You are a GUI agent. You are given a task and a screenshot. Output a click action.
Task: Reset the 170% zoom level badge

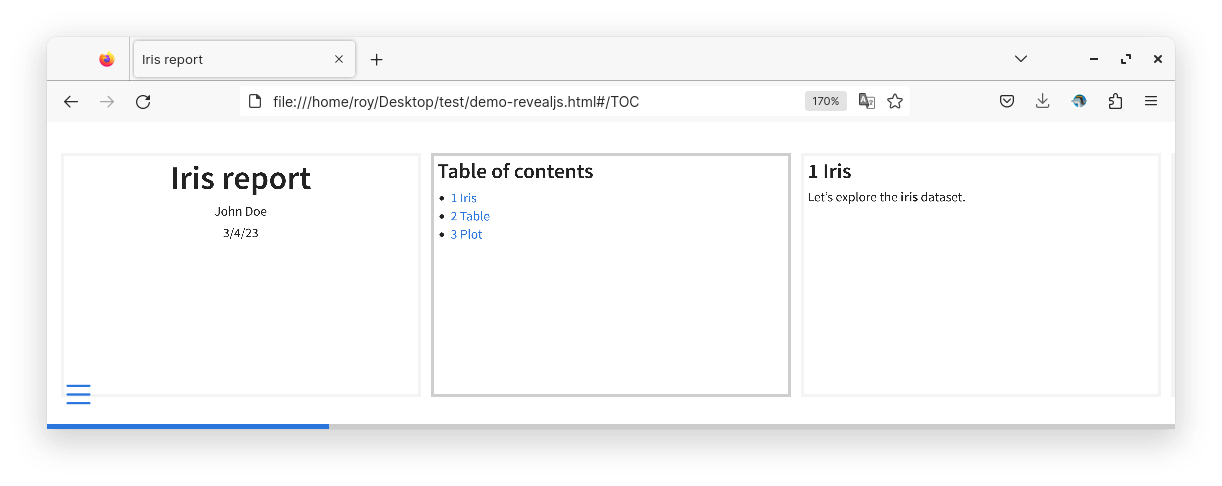point(826,101)
